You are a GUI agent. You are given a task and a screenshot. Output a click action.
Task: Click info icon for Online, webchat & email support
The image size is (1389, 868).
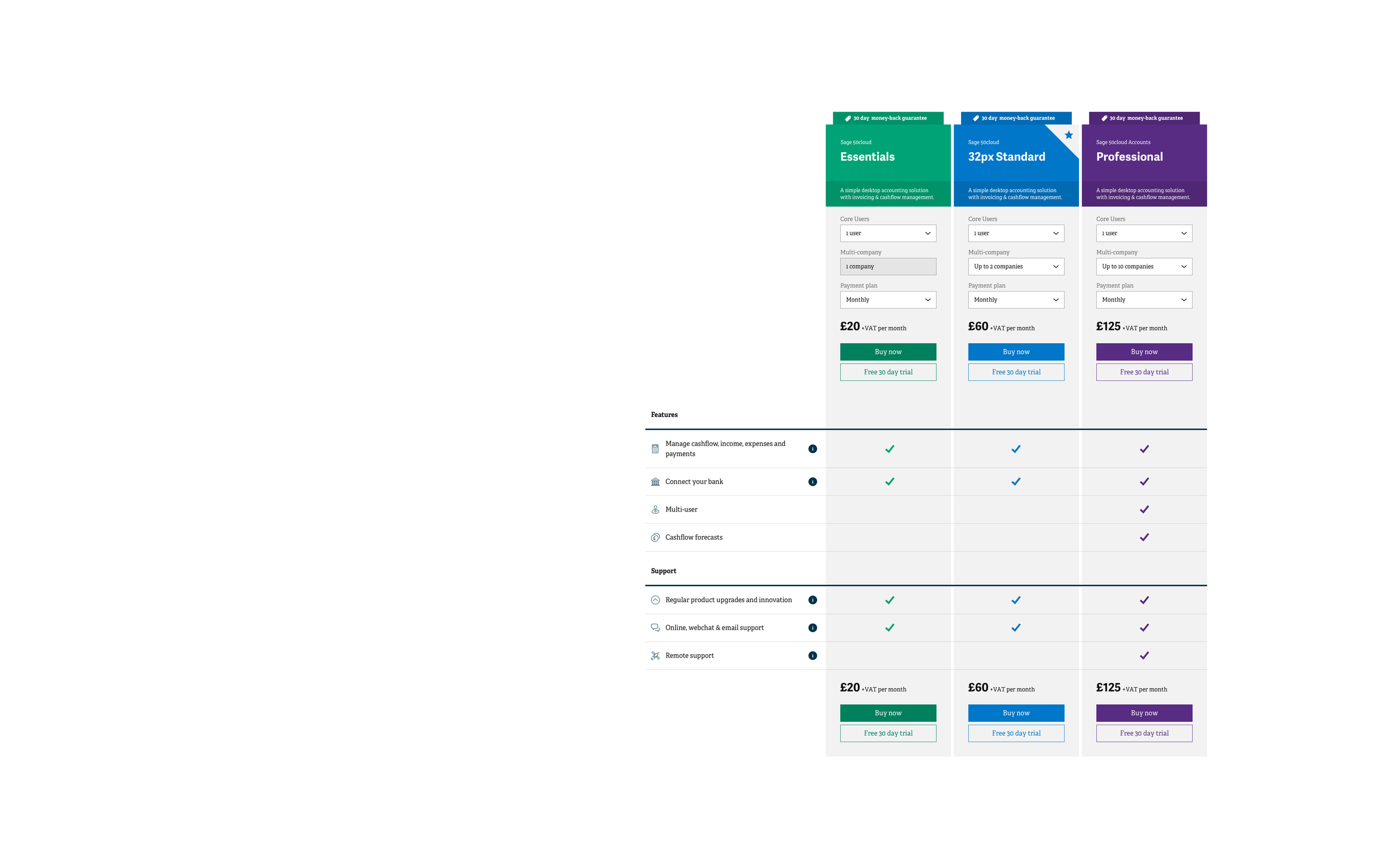pyautogui.click(x=812, y=628)
